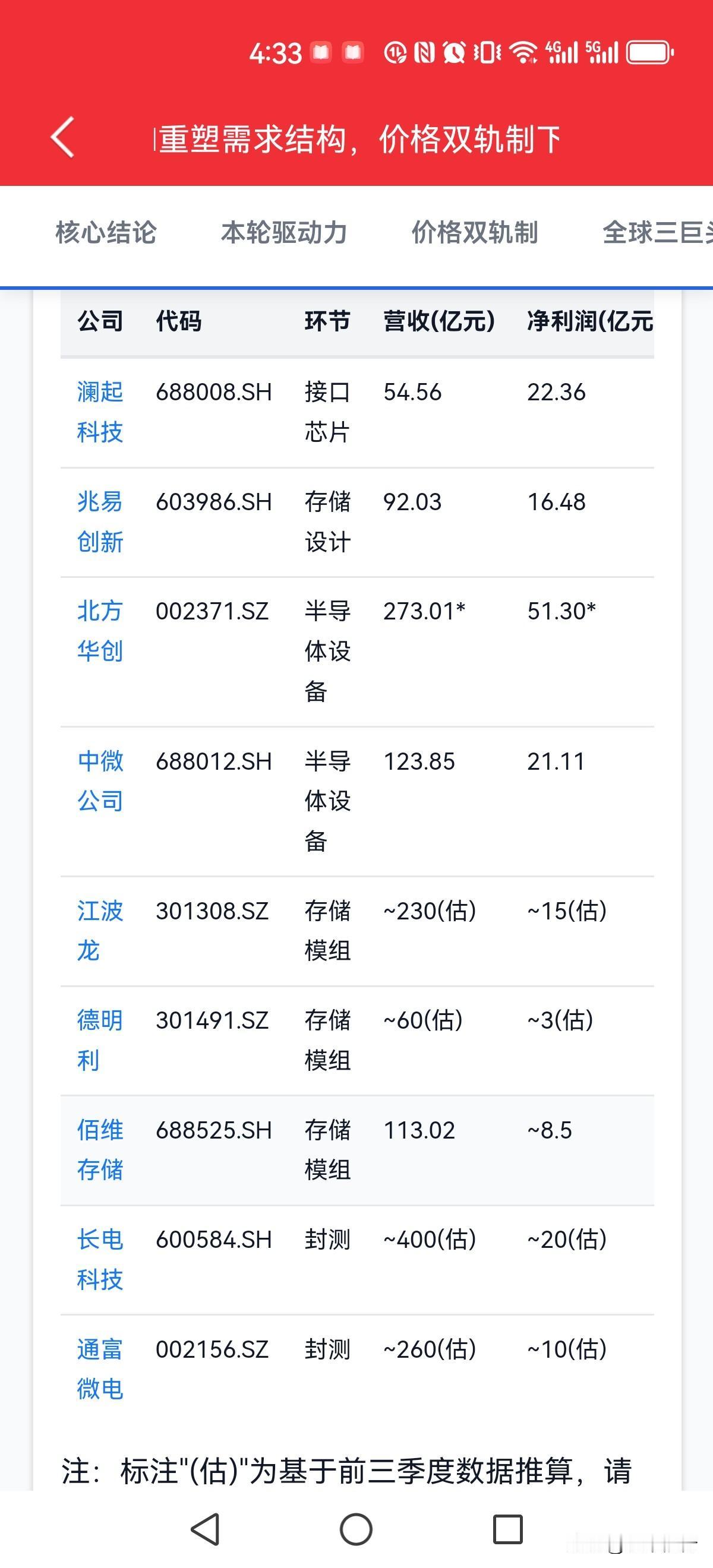Screen dimensions: 713x1568
Task: Open the 佰维存储 company link
Action: pos(100,1150)
